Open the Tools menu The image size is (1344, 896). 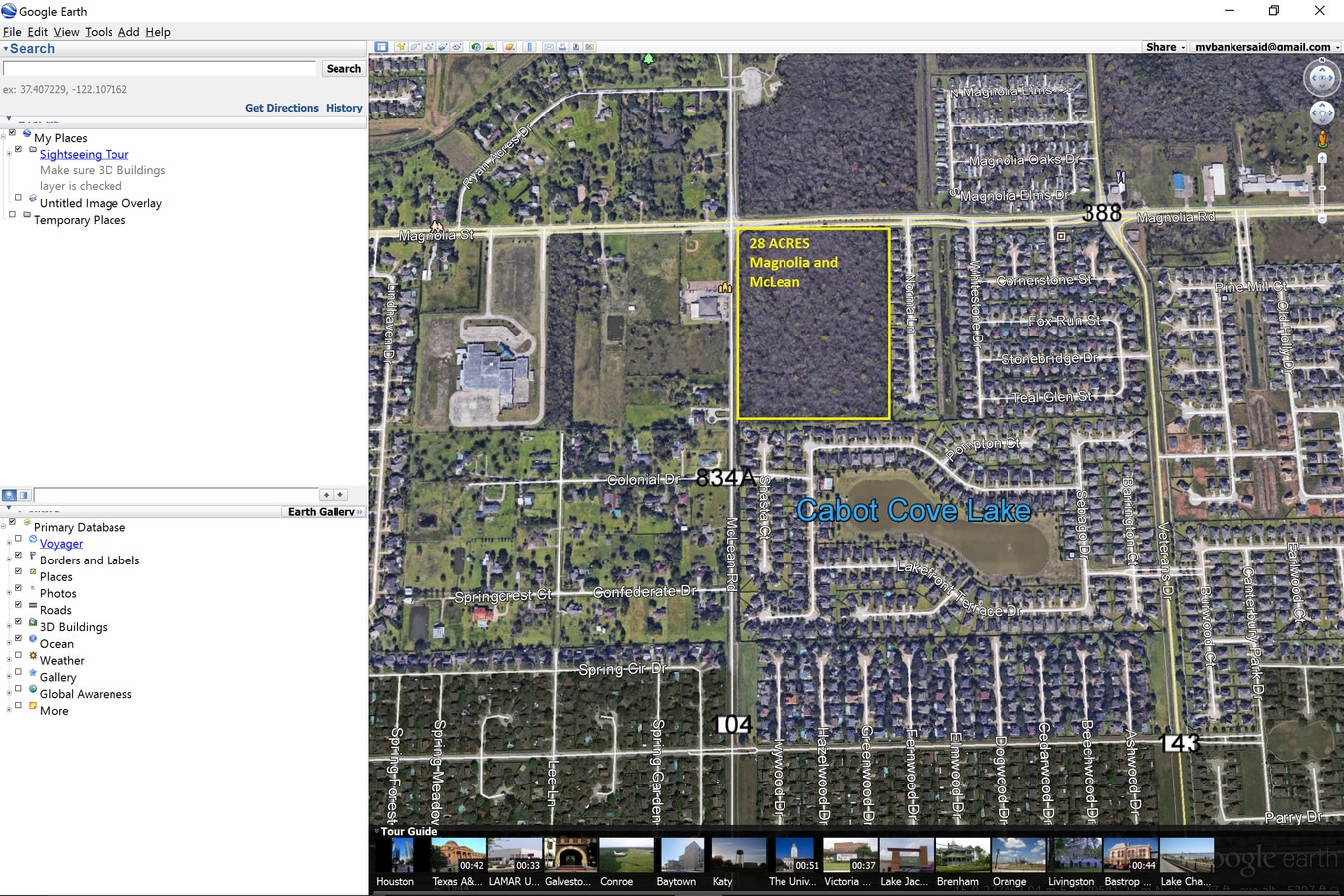coord(99,31)
